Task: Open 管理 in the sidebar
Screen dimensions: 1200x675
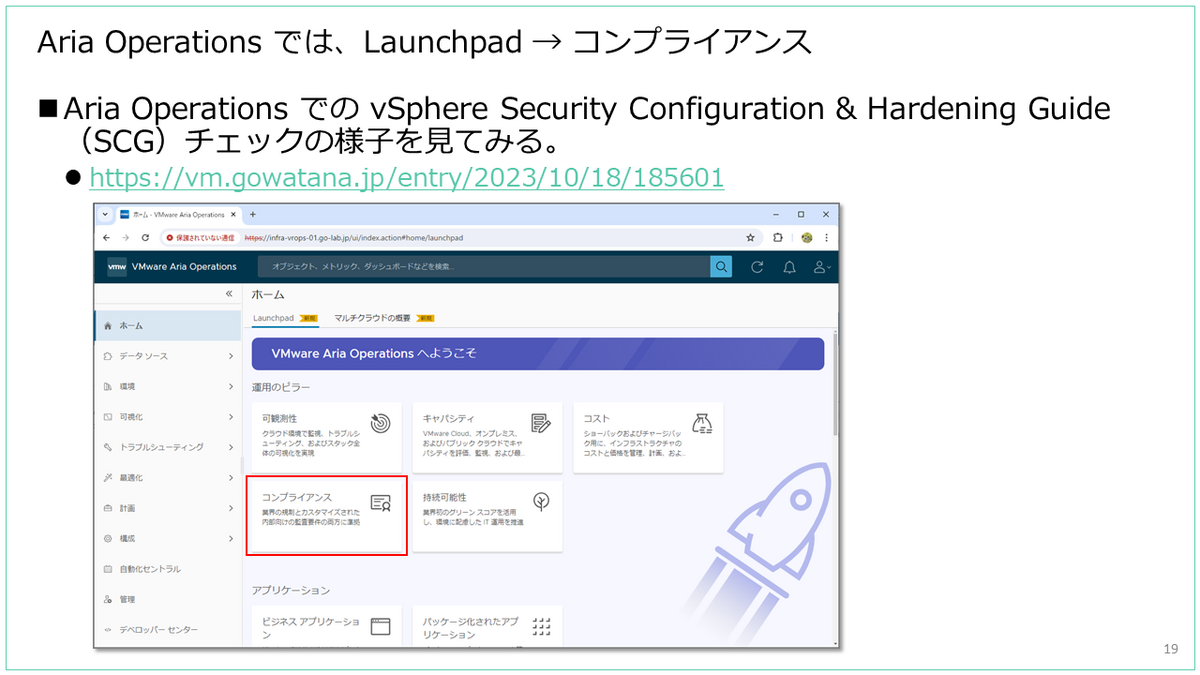Action: (127, 599)
